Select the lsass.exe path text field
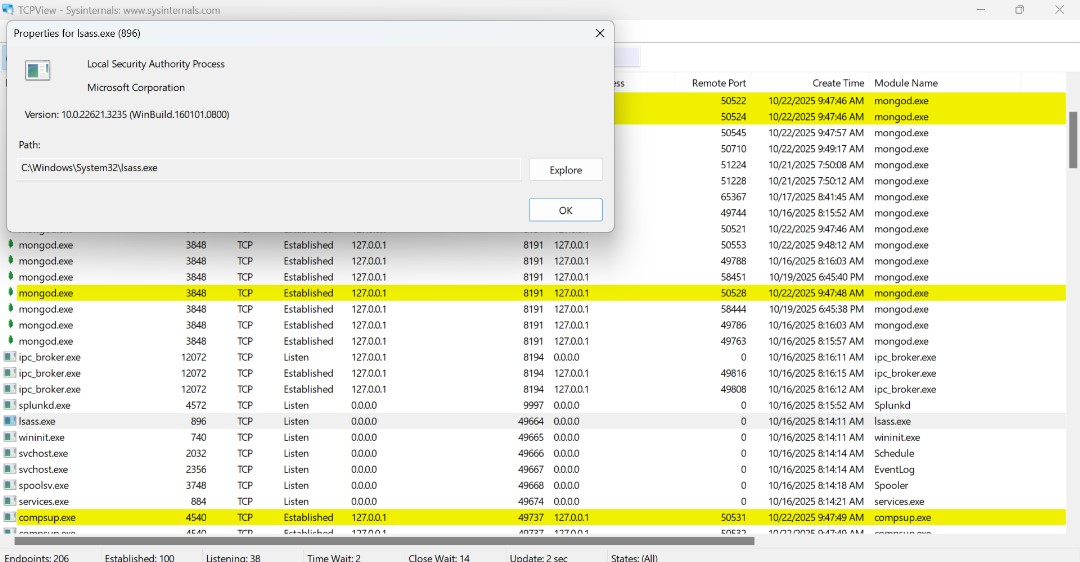The width and height of the screenshot is (1080, 562). 269,168
